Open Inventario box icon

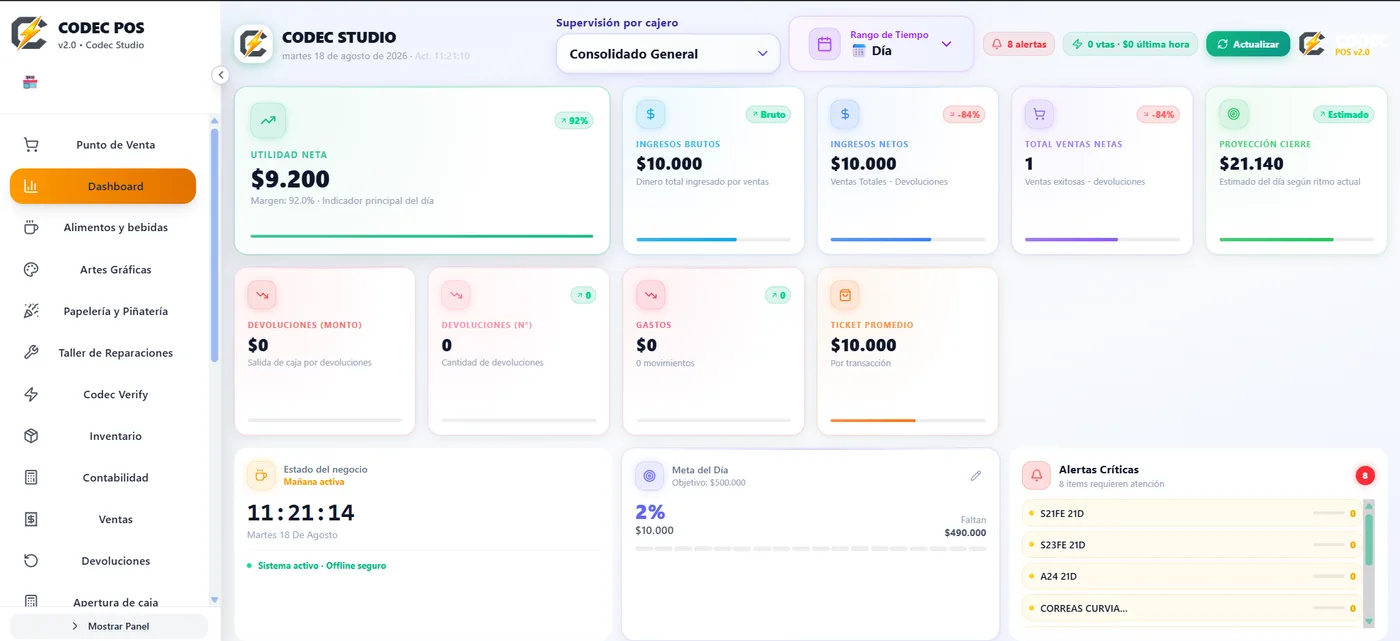click(31, 436)
